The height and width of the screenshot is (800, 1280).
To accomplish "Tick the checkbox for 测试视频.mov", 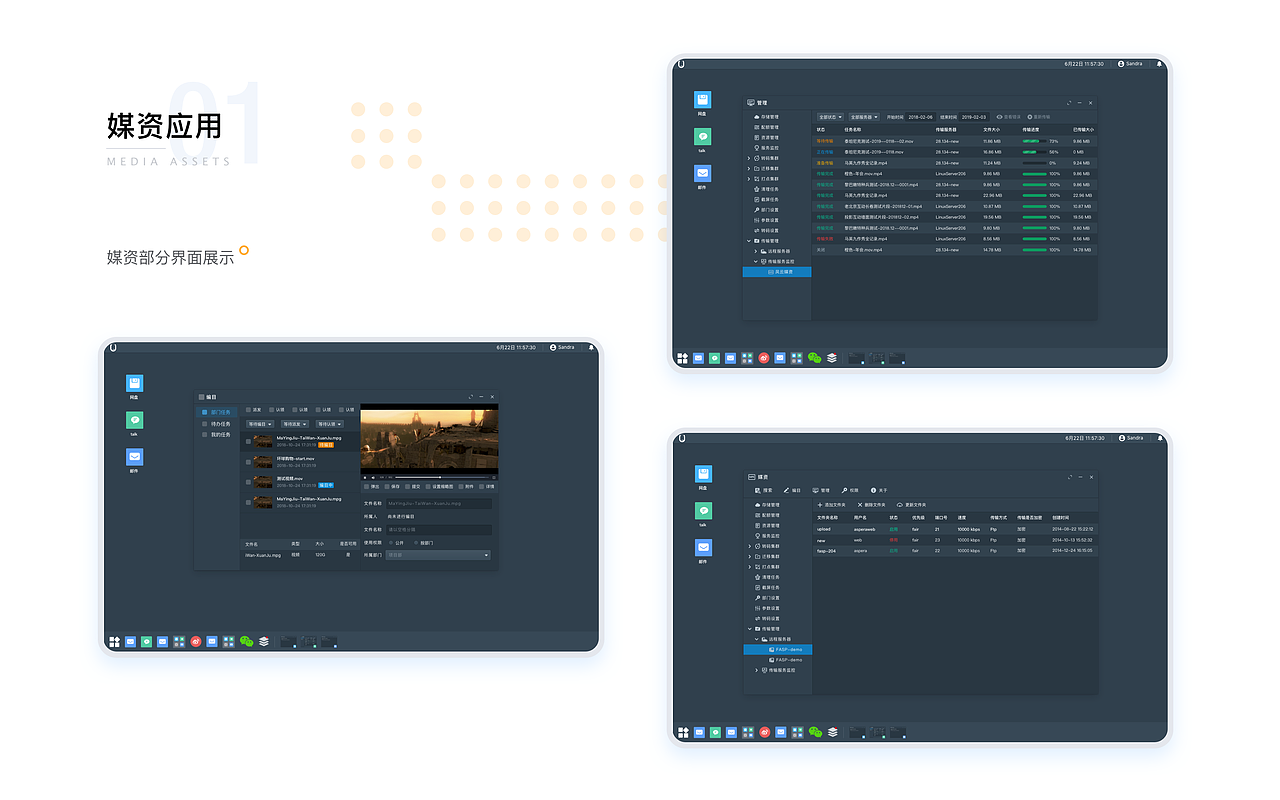I will coord(248,482).
